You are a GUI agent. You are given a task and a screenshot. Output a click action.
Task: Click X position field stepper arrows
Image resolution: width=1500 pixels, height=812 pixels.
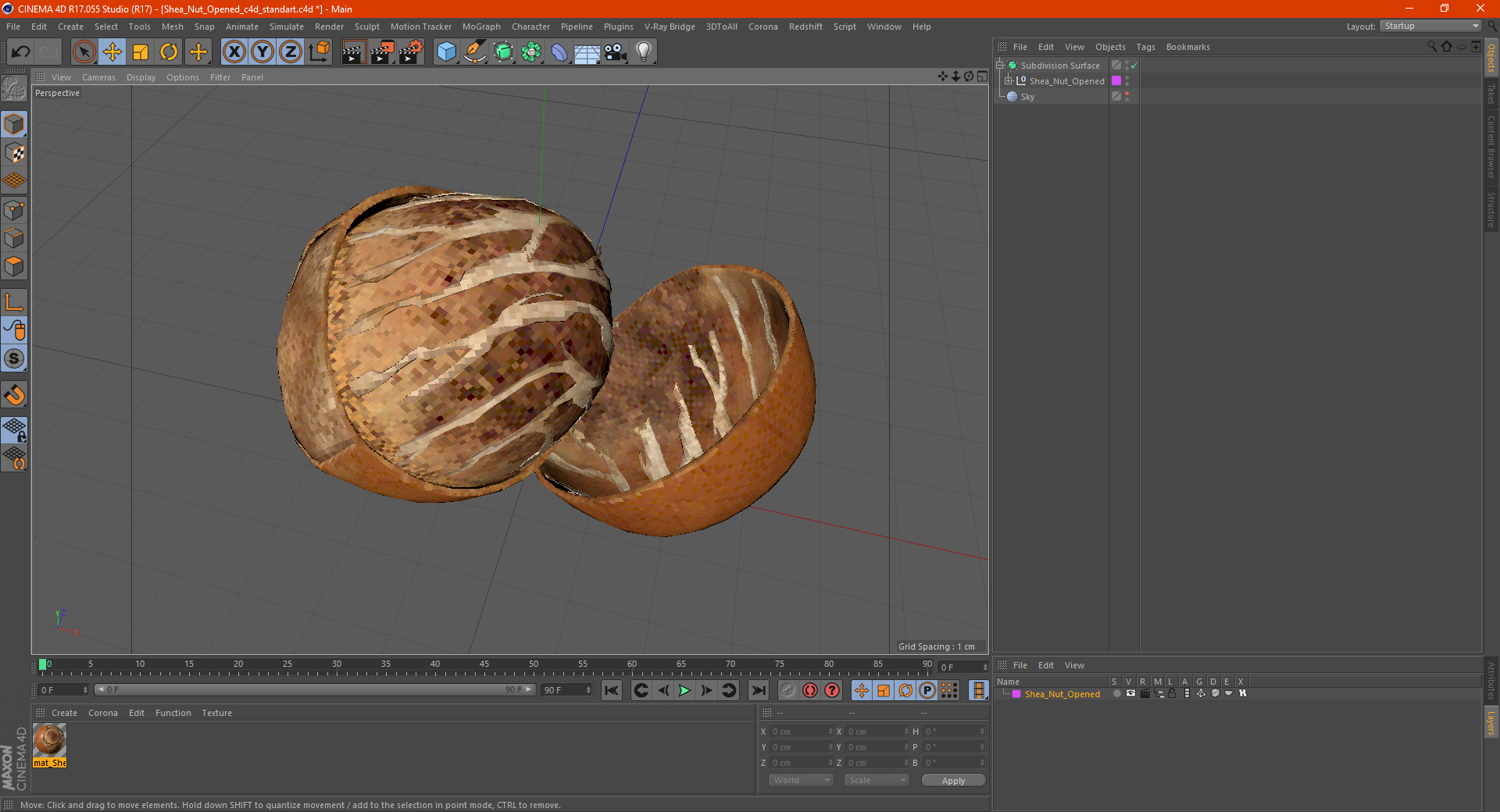pyautogui.click(x=830, y=732)
